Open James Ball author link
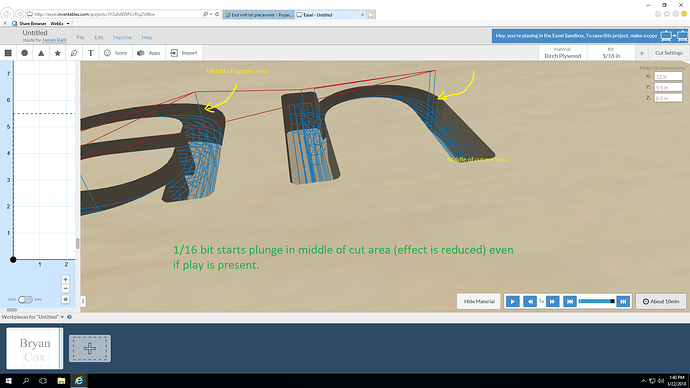The width and height of the screenshot is (690, 388). 54,40
